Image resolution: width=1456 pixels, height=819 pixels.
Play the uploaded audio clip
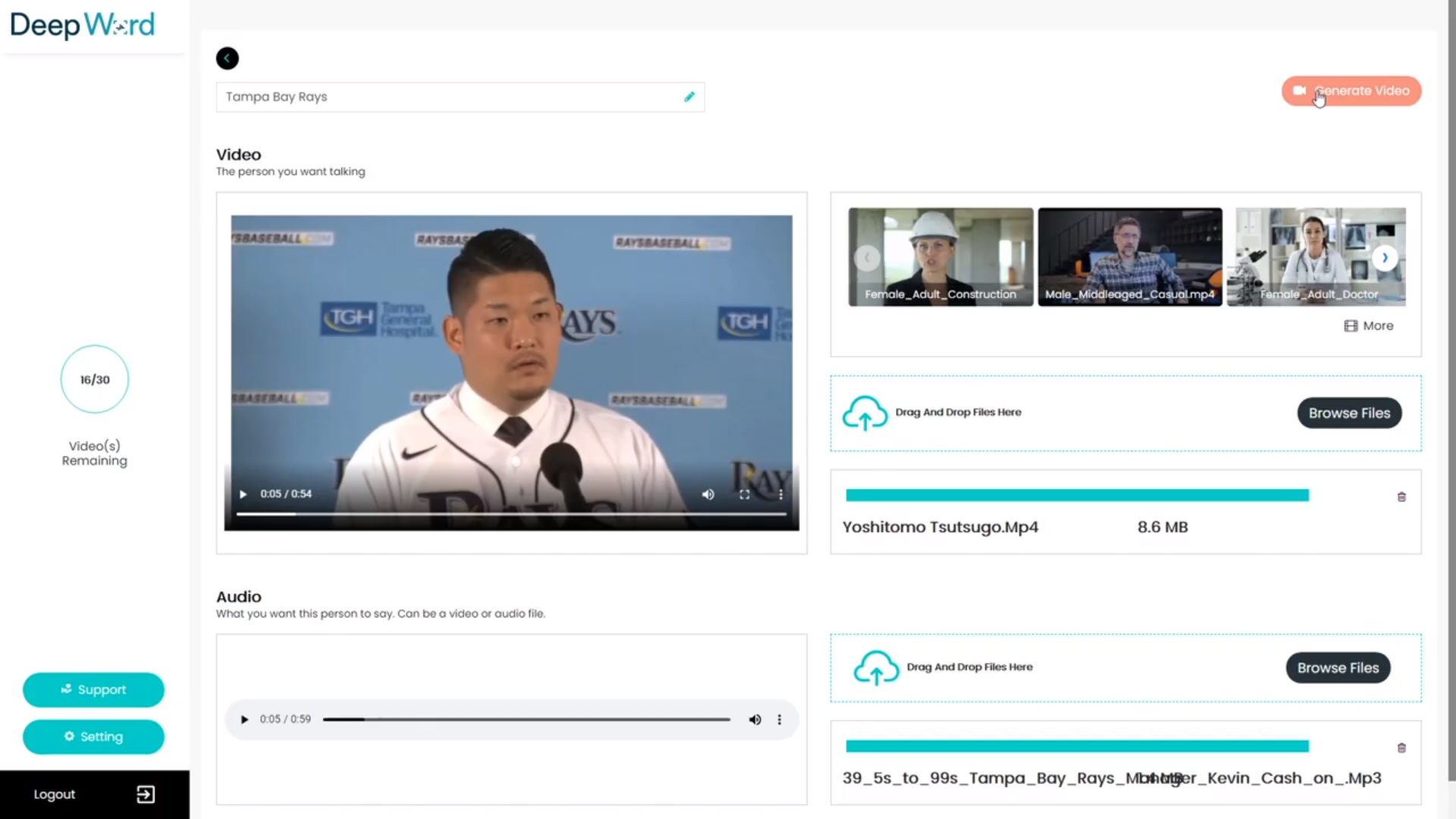pyautogui.click(x=244, y=720)
